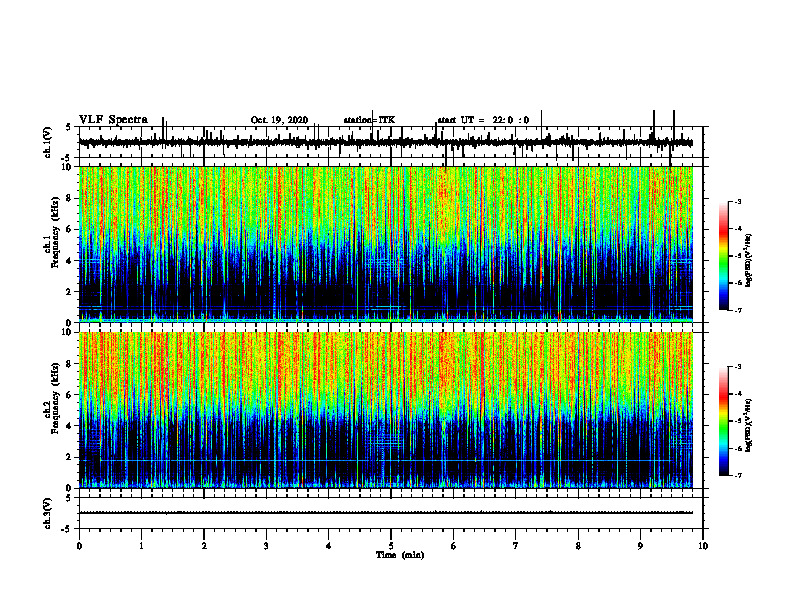Click the "-3" label on ch.1 colorbar
Image resolution: width=792 pixels, height=612 pixels.
[738, 202]
